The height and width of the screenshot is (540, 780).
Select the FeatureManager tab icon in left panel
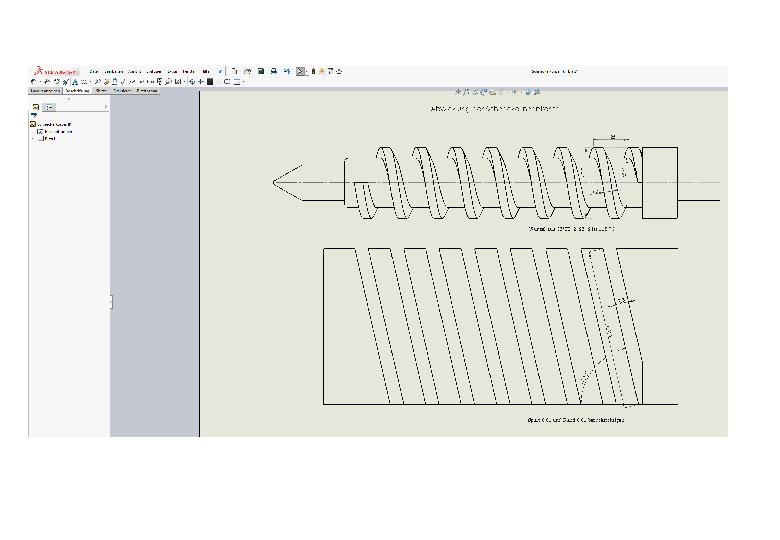(36, 106)
